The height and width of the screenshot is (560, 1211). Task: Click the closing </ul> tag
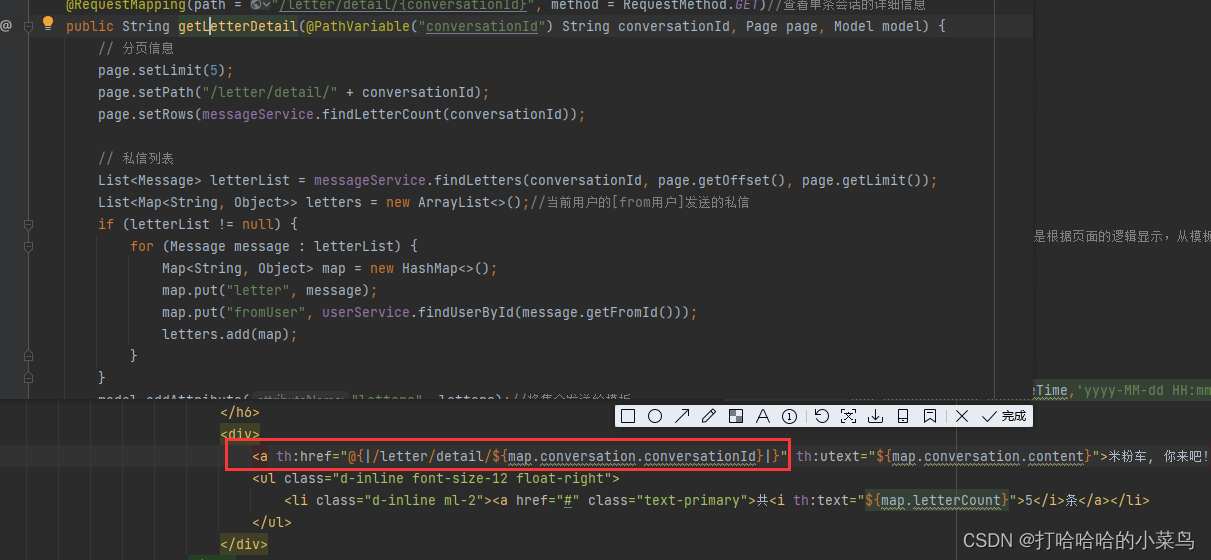[x=272, y=522]
